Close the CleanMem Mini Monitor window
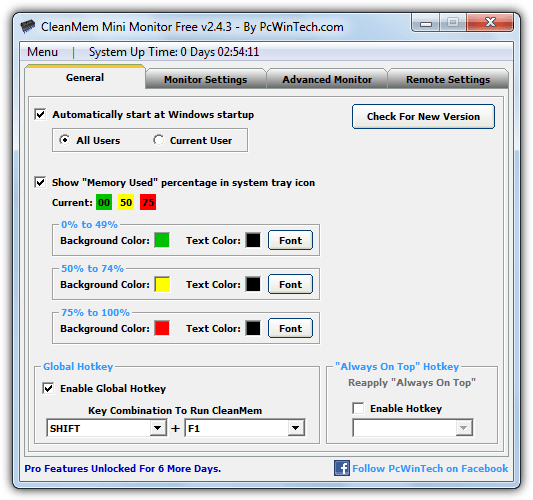 pyautogui.click(x=490, y=23)
